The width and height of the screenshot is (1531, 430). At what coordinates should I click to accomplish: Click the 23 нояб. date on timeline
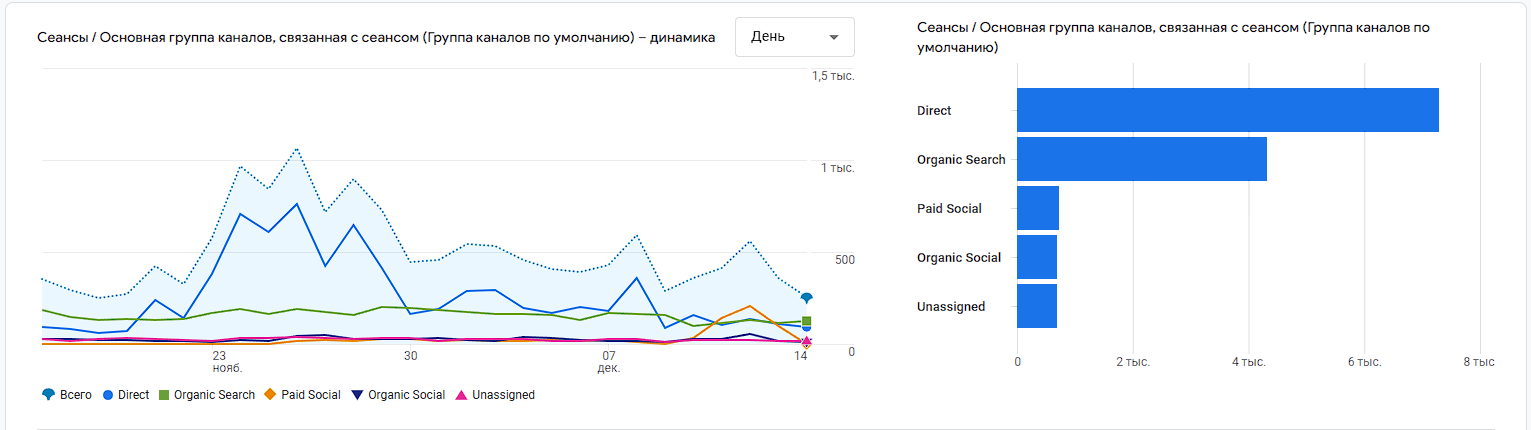(x=220, y=361)
